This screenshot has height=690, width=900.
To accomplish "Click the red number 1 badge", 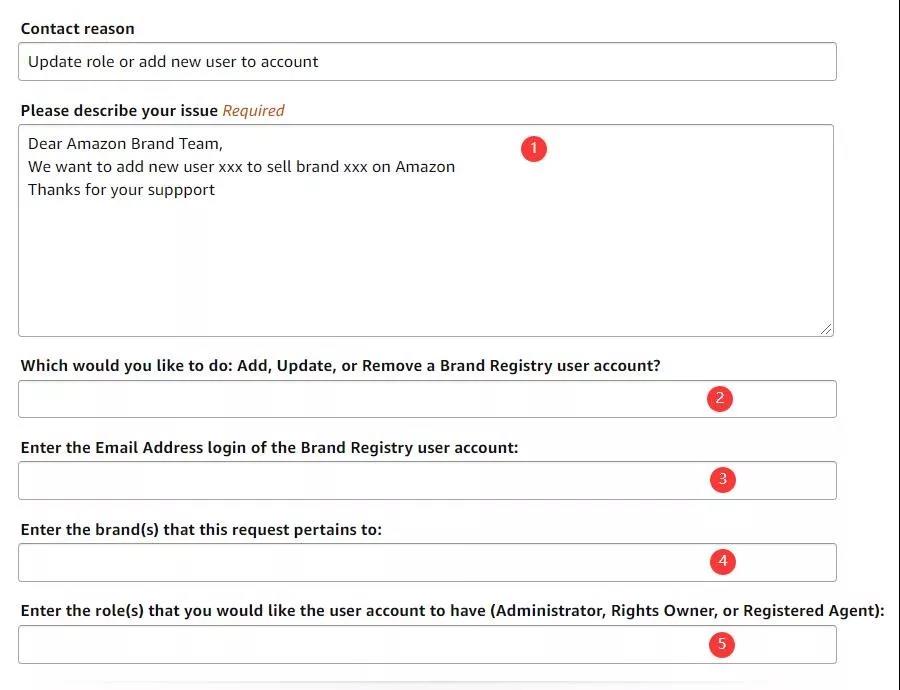I will (534, 148).
